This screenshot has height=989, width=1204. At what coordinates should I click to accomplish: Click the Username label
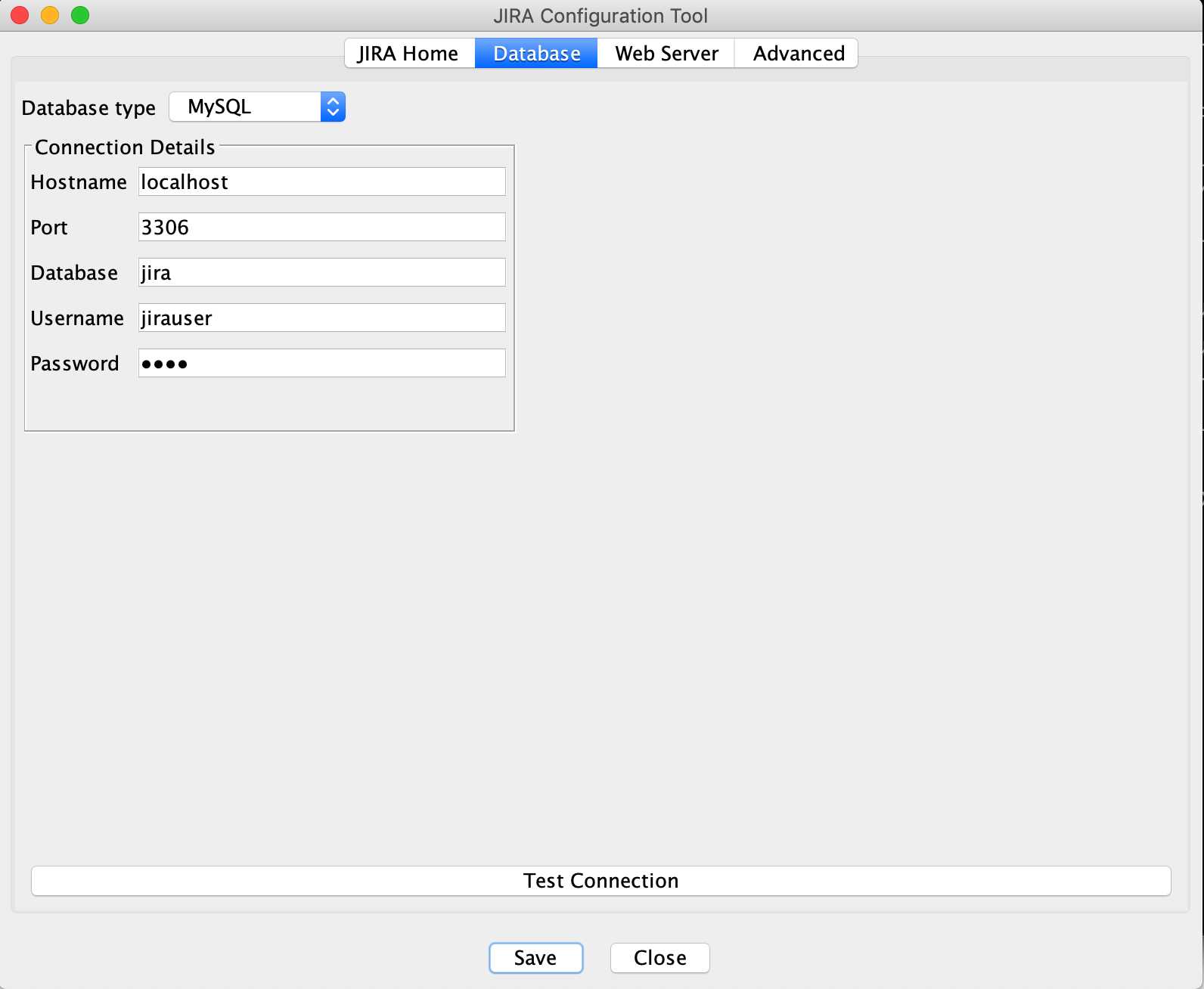[77, 318]
